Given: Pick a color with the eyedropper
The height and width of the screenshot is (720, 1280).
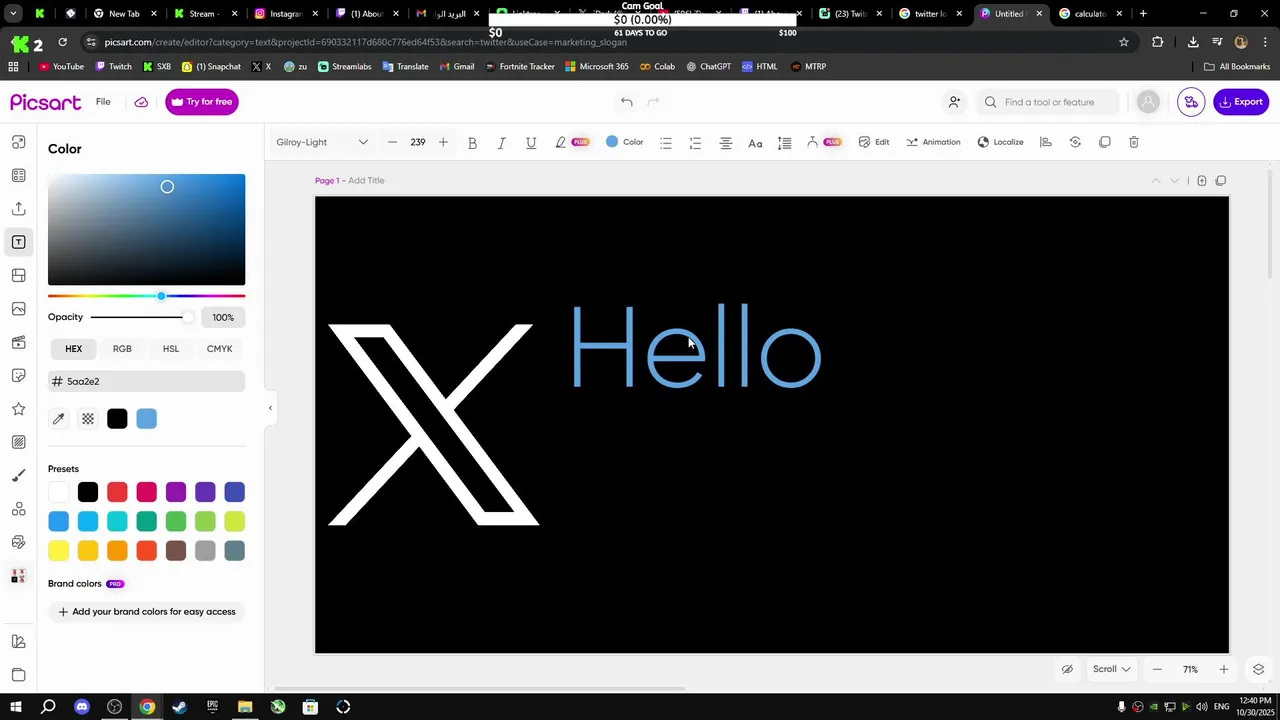Looking at the screenshot, I should coord(59,419).
